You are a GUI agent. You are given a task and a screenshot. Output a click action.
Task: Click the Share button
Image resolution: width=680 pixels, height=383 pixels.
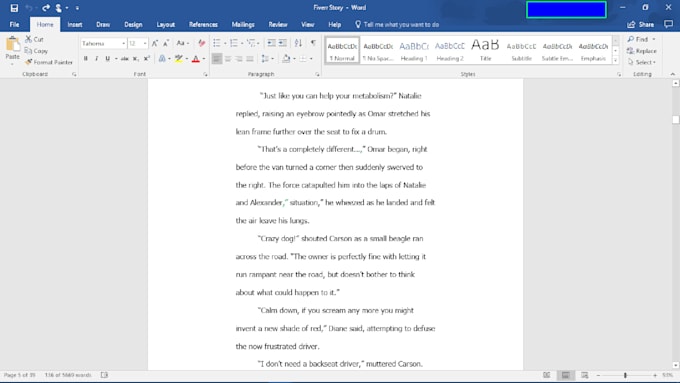pos(641,24)
